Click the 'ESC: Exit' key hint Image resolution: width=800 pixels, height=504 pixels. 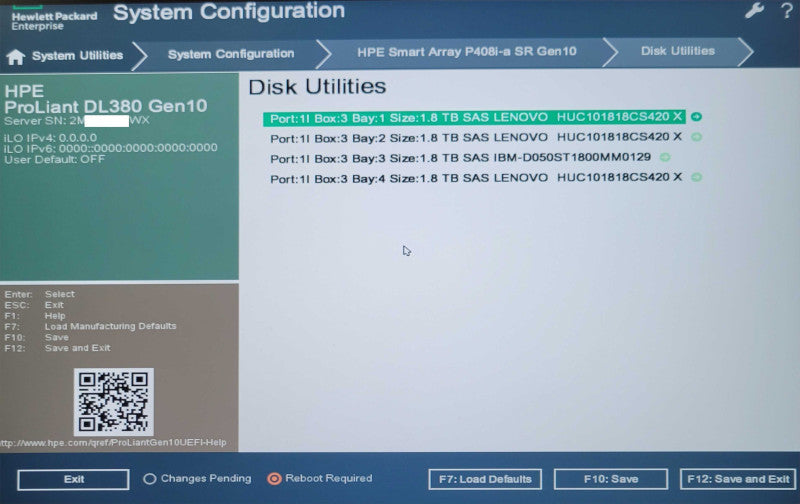point(34,305)
